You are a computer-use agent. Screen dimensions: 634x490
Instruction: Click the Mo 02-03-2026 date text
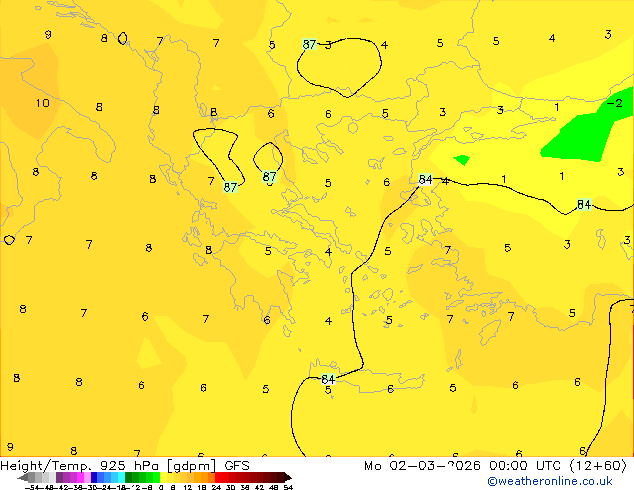point(422,466)
